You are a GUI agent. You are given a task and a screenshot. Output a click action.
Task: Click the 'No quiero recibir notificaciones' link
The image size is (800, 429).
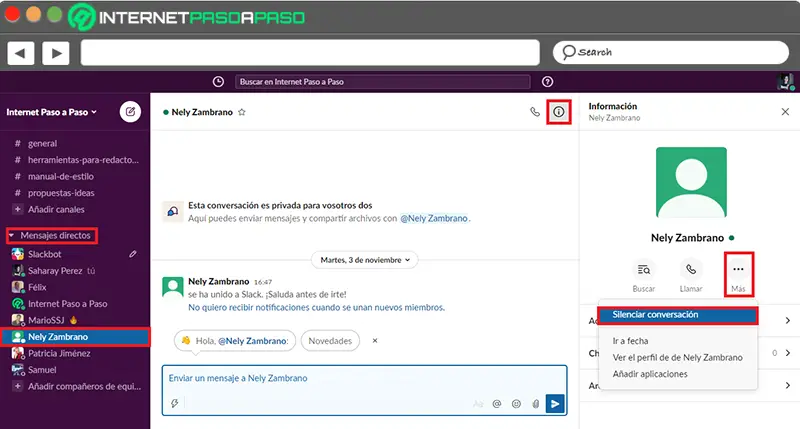316,308
